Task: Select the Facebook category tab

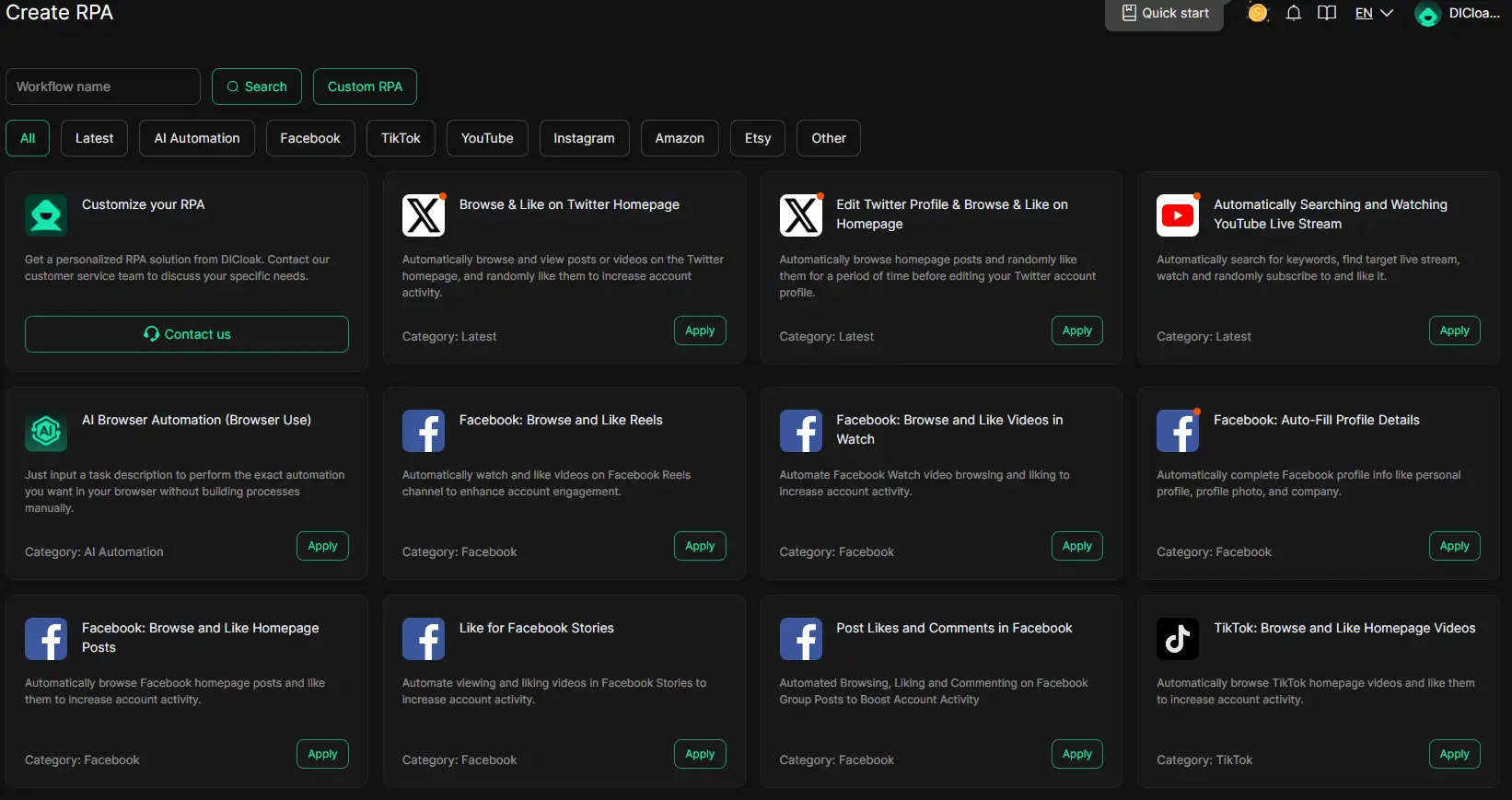Action: coord(310,138)
